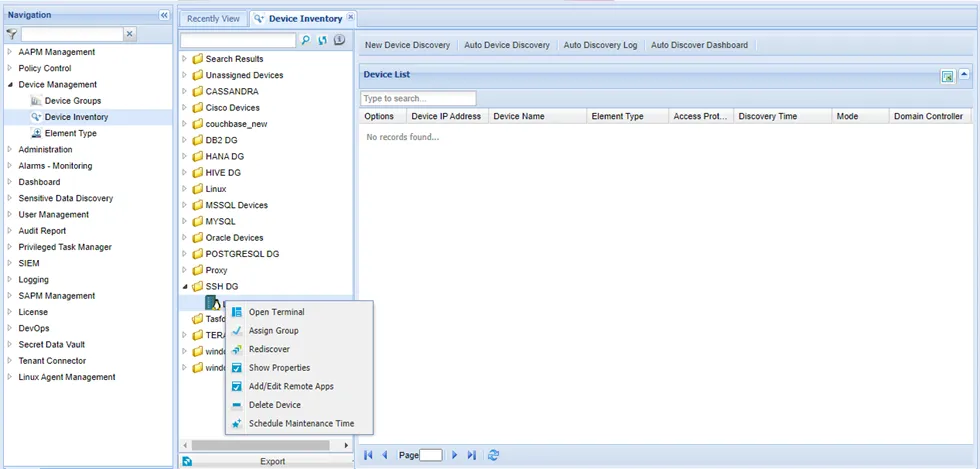Collapse the Navigation panel with double-arrow icon

[x=164, y=15]
